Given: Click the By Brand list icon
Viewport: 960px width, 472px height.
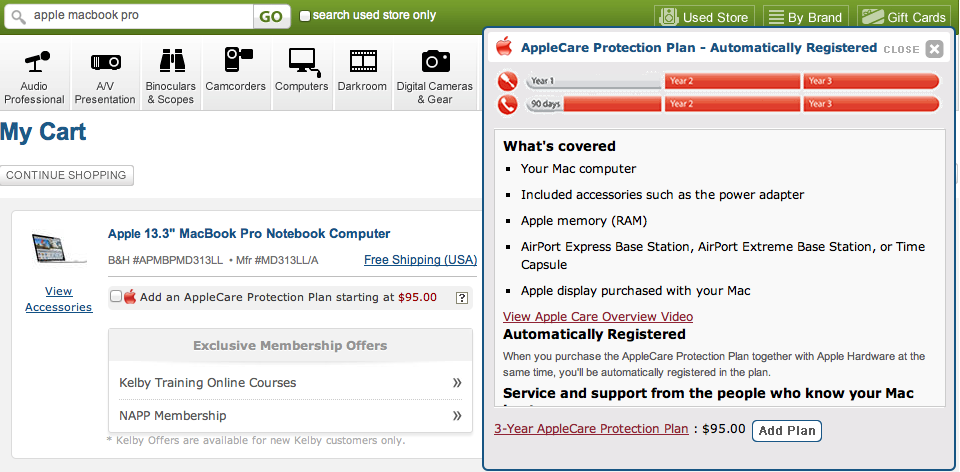Looking at the screenshot, I should [x=776, y=17].
